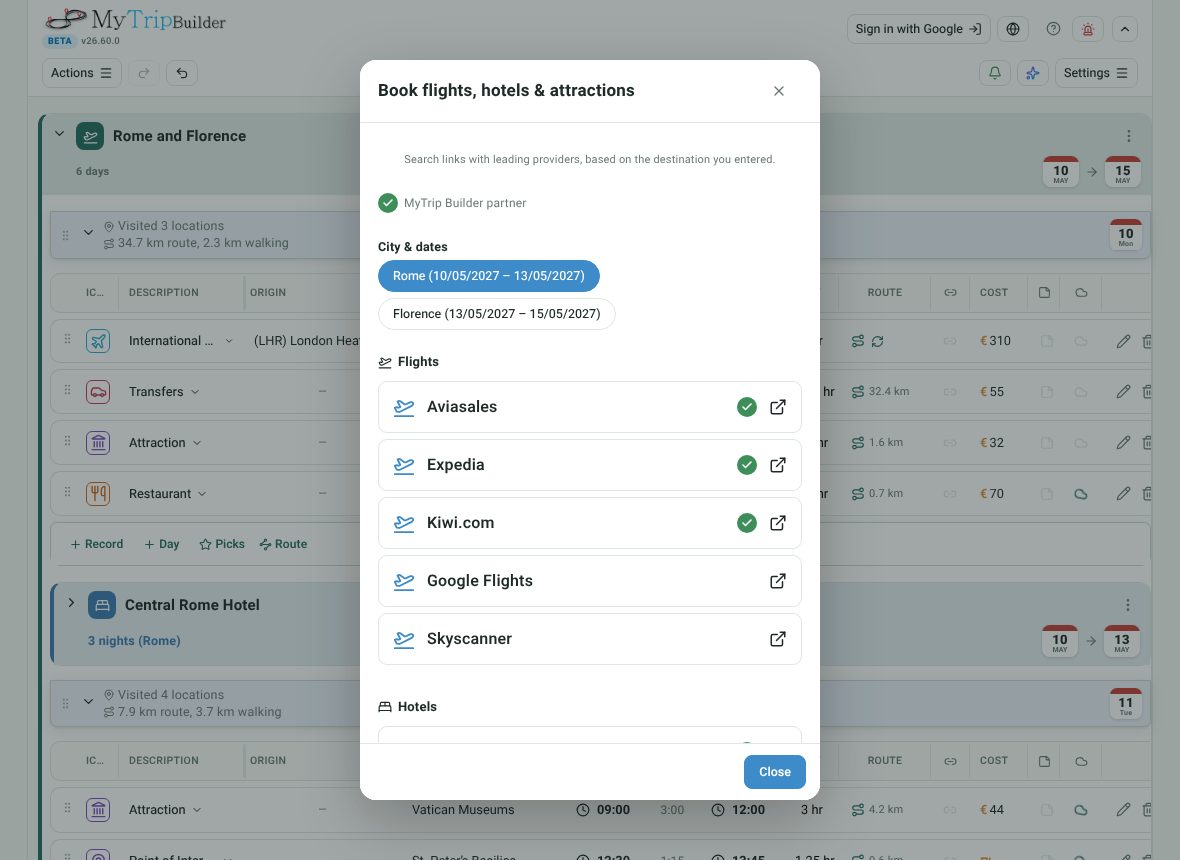Collapse header with the up chevron
The height and width of the screenshot is (860, 1180).
click(1124, 29)
